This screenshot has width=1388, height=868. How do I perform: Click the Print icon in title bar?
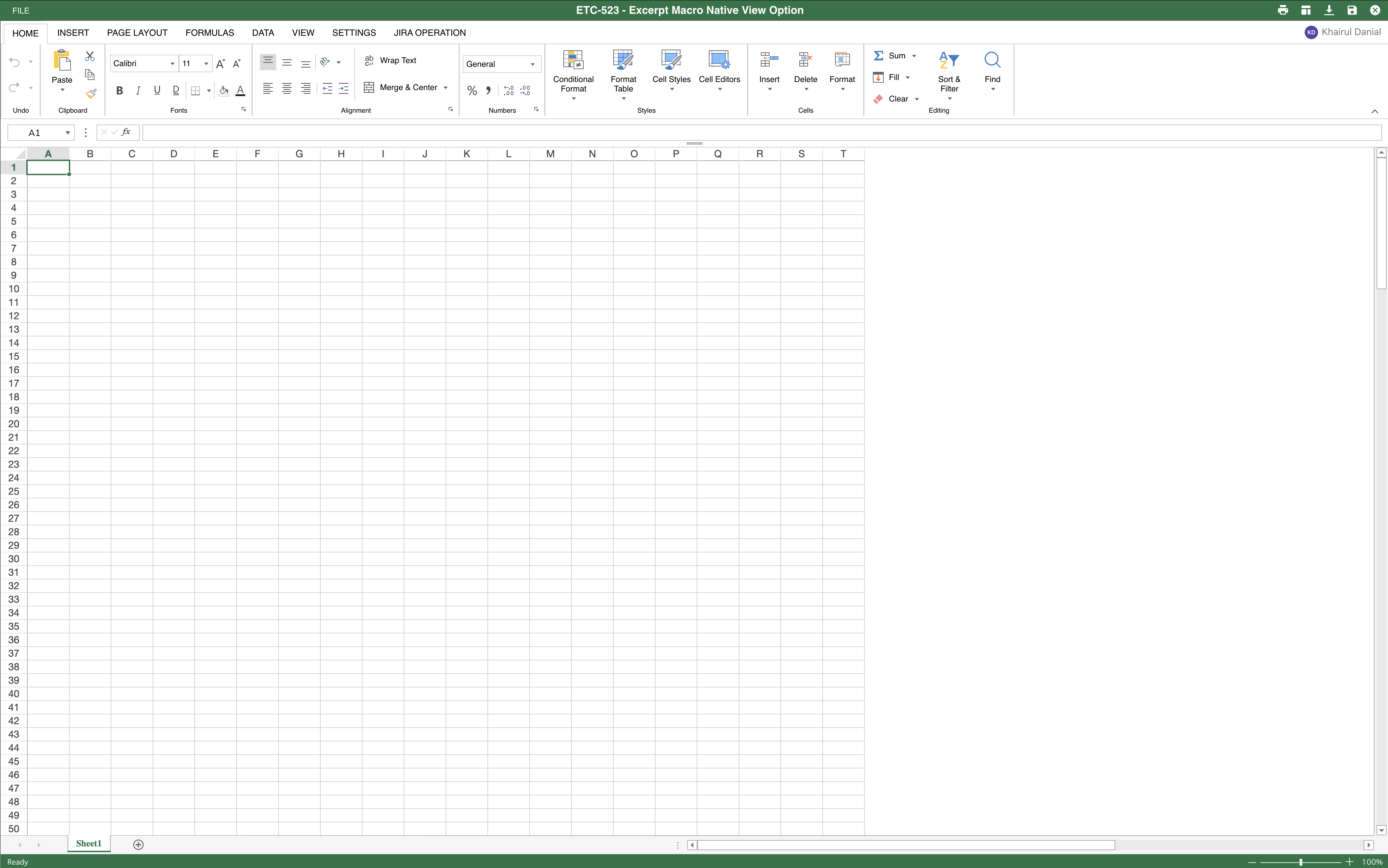1282,10
